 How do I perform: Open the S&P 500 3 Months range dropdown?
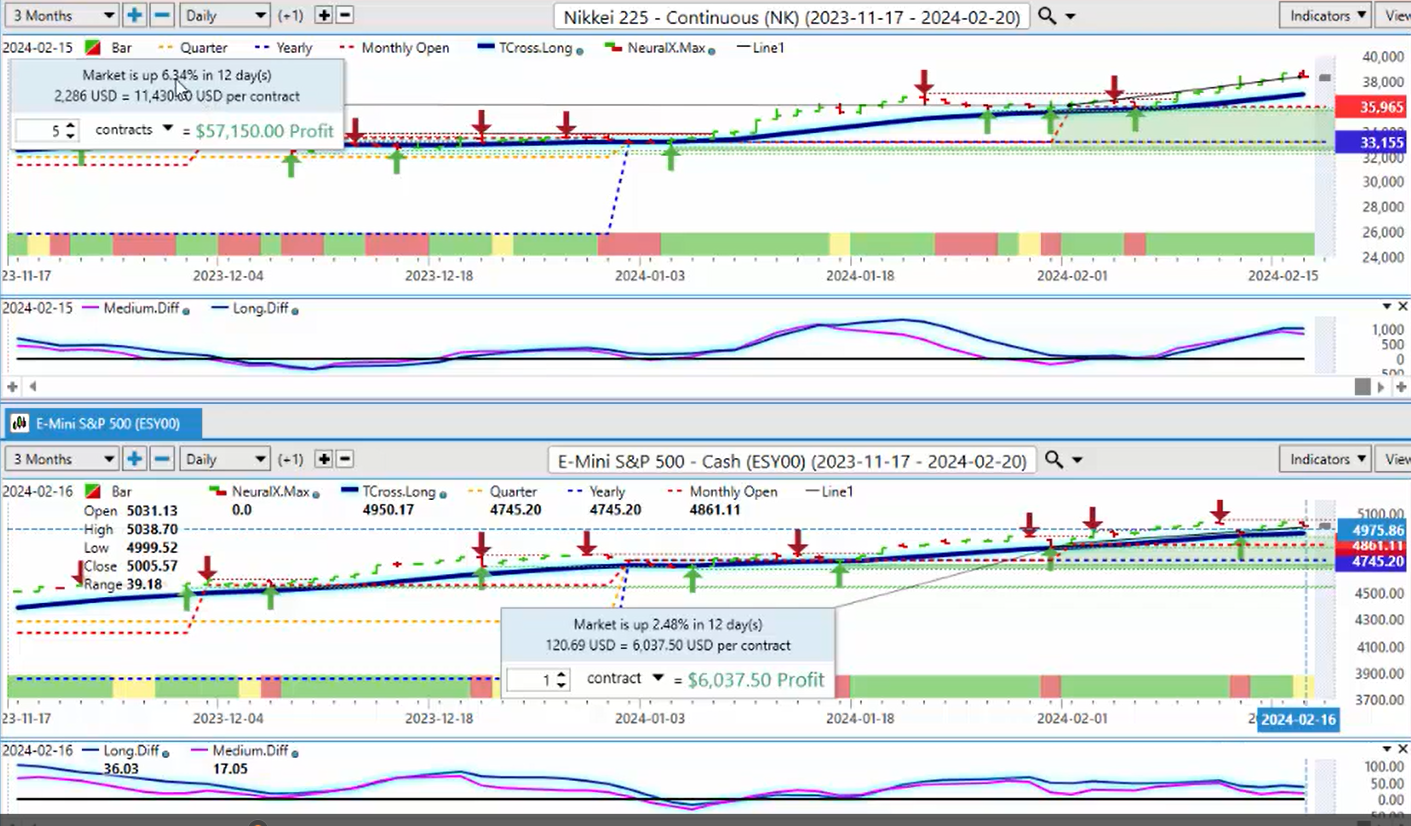[61, 459]
